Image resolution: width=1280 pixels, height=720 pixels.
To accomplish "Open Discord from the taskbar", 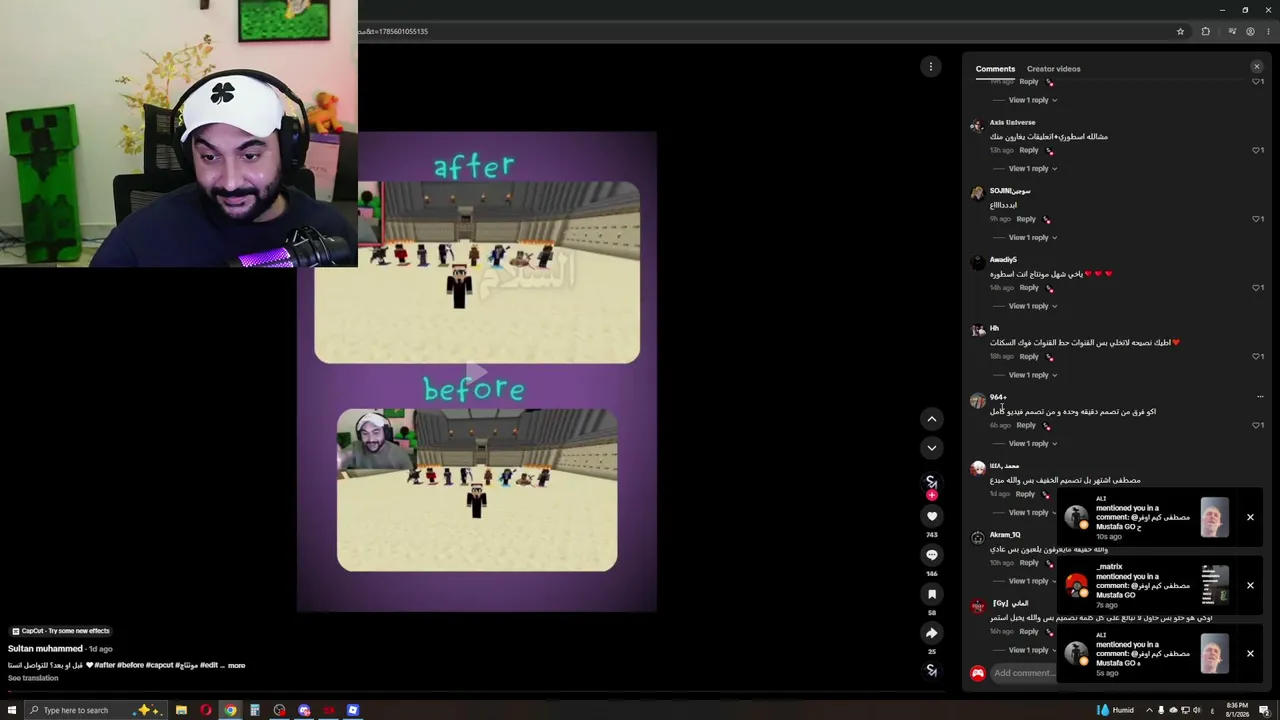I will pos(304,710).
